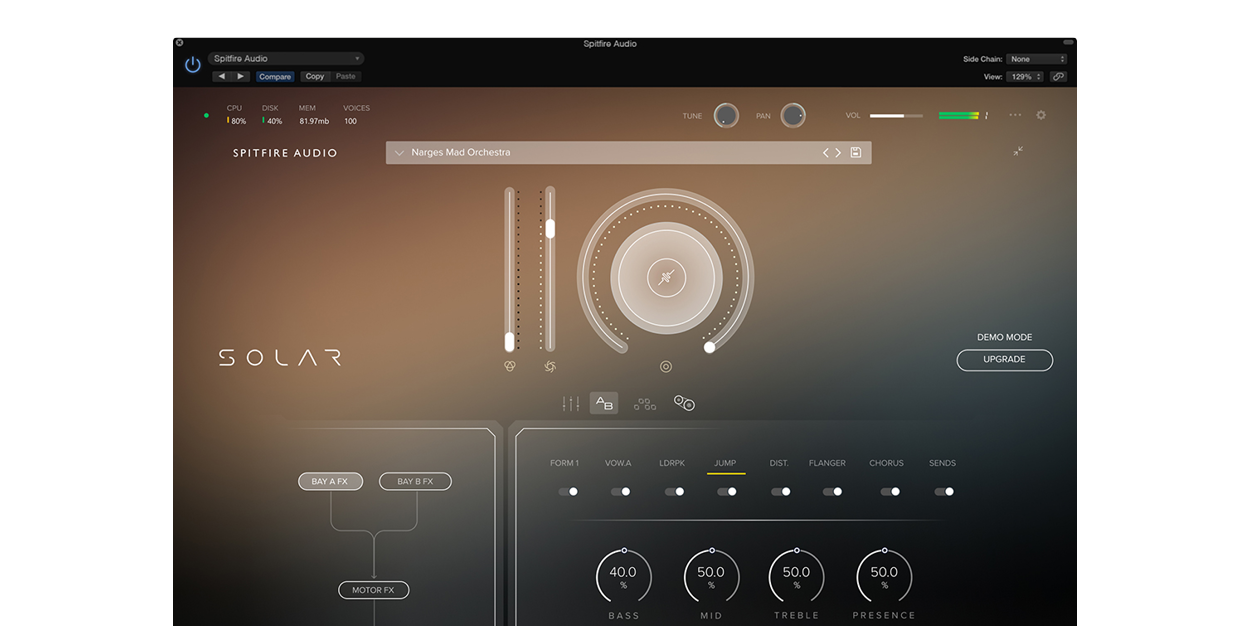Toggle the FORM 1 effect switch
This screenshot has height=626, width=1250.
coord(568,492)
